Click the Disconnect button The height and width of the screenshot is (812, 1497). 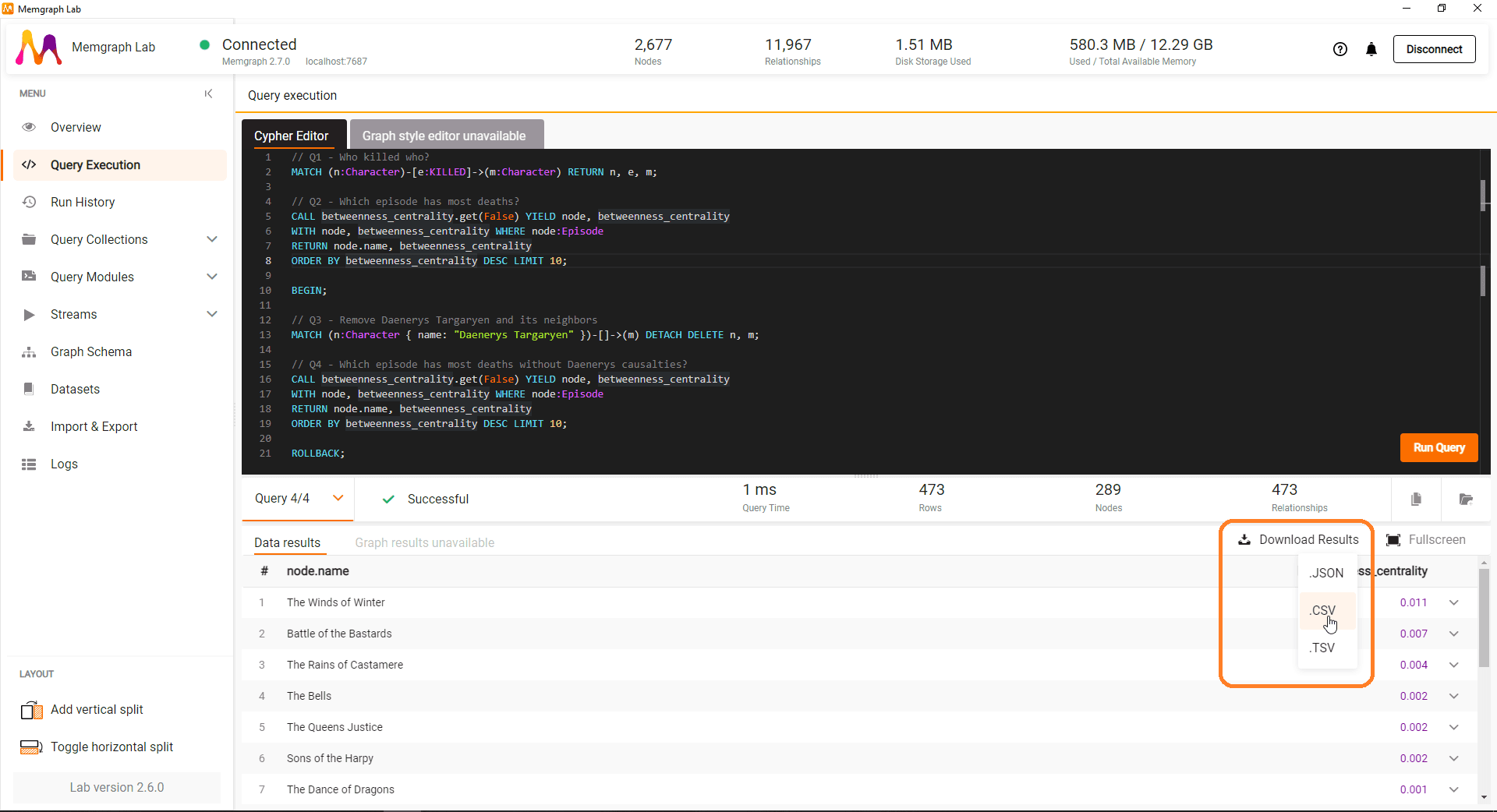click(x=1434, y=49)
